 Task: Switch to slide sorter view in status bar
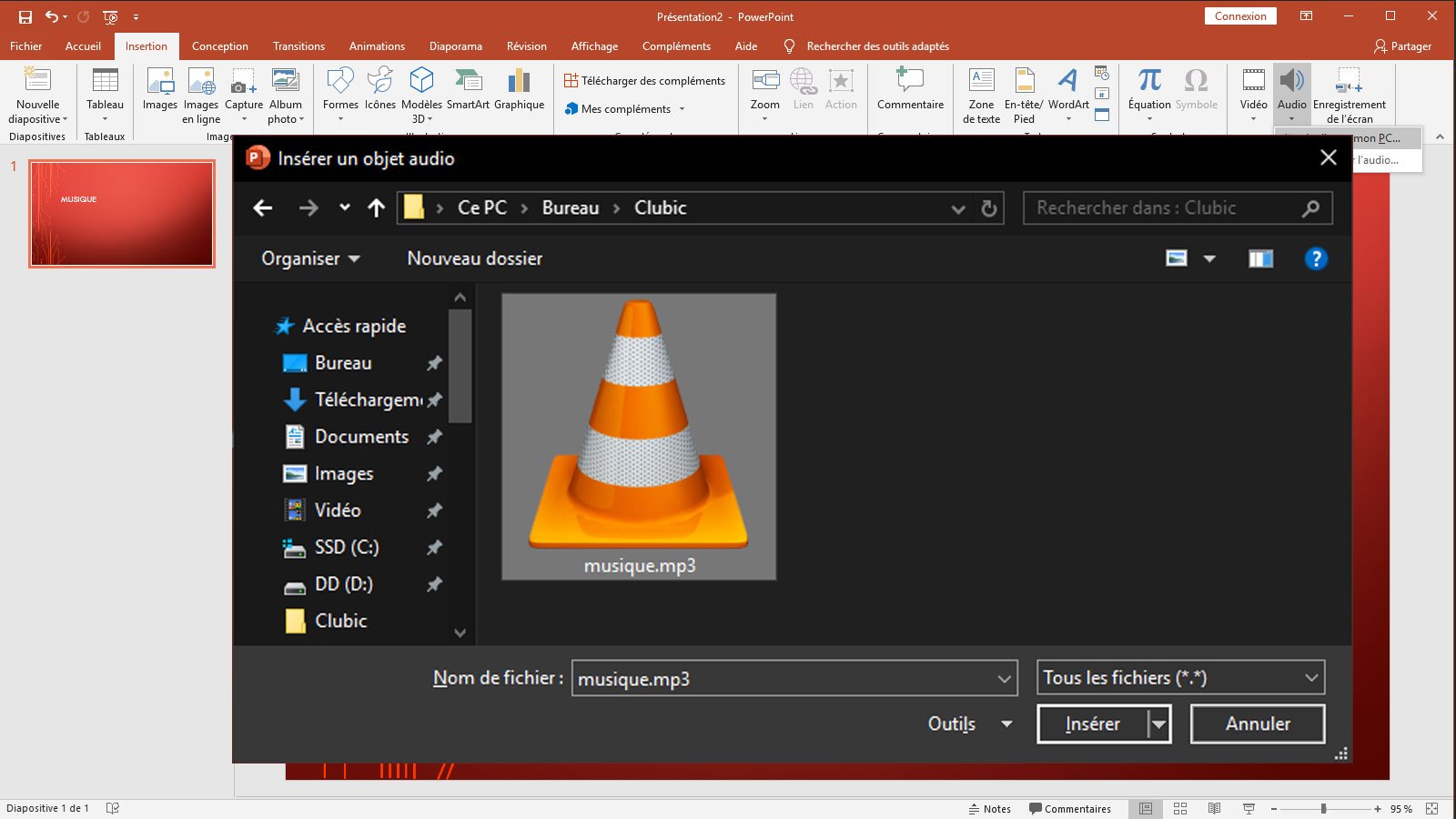coord(1180,808)
